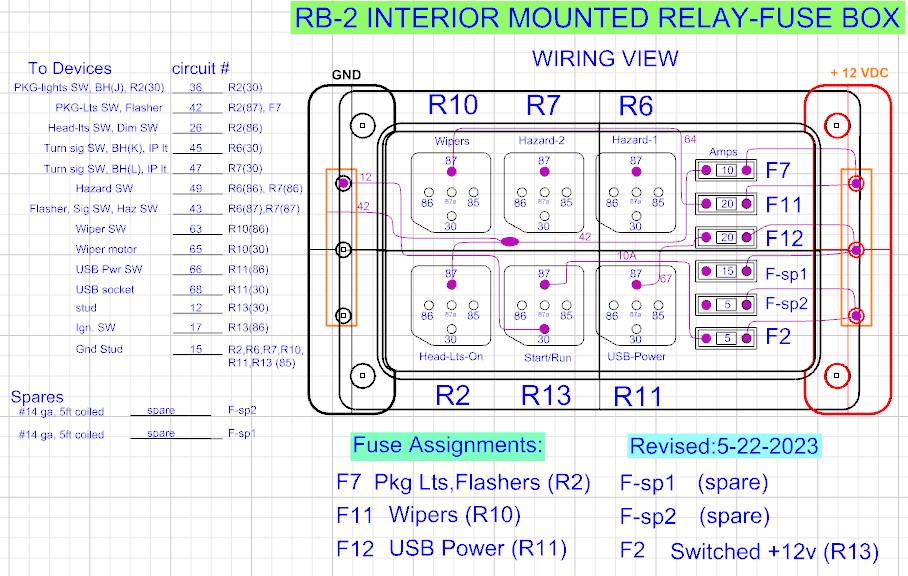Click the F11 Wipers (R10) assignment
Screen dimensions: 908x576
click(x=429, y=515)
